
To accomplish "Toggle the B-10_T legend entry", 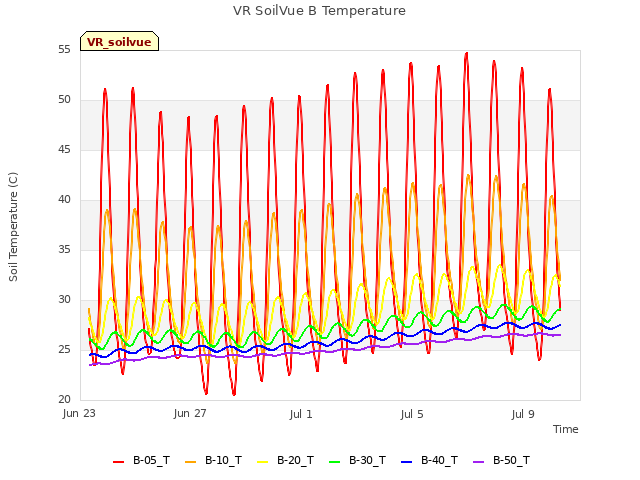I will (213, 461).
